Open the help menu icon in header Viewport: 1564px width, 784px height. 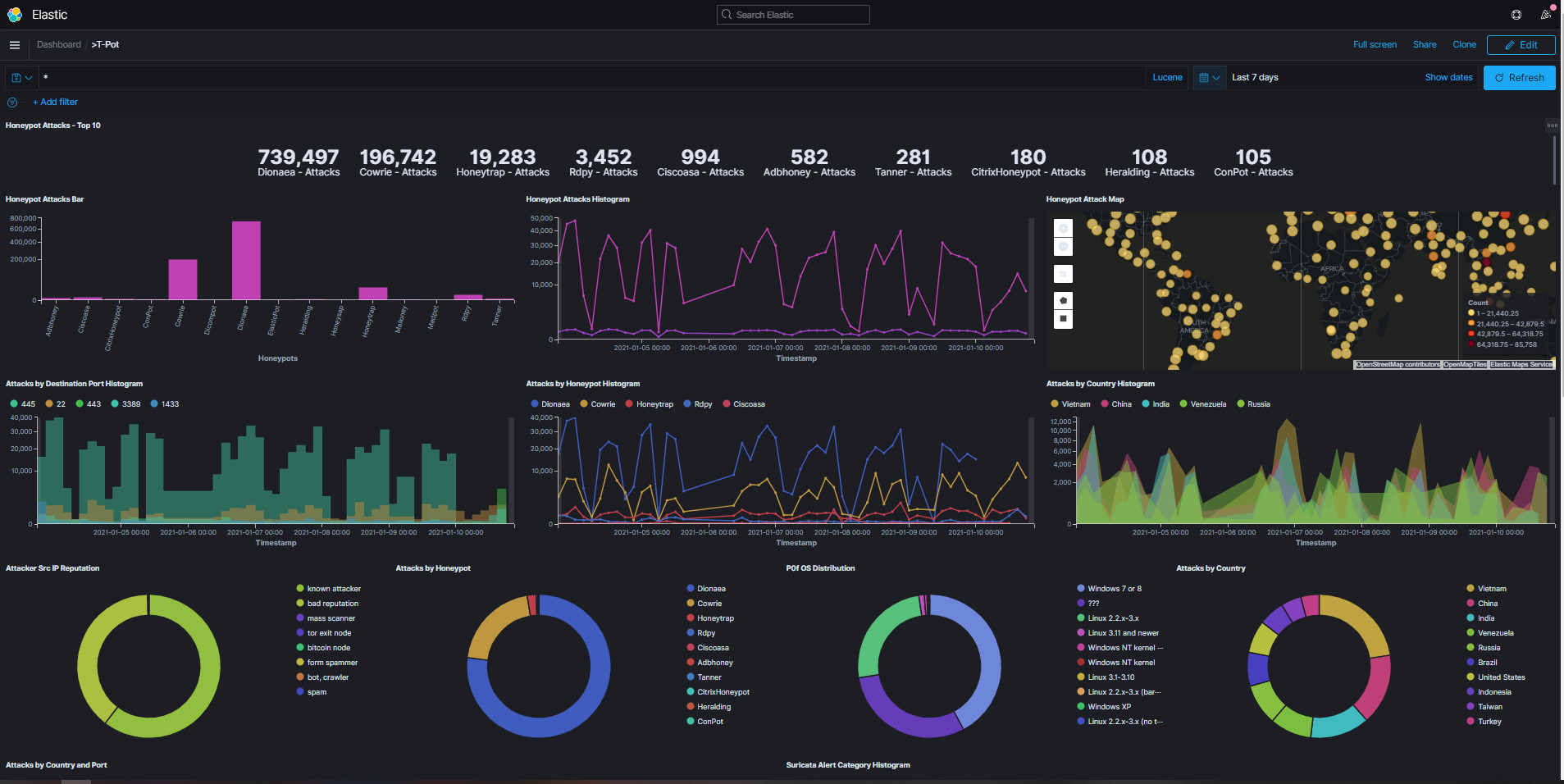tap(1516, 15)
